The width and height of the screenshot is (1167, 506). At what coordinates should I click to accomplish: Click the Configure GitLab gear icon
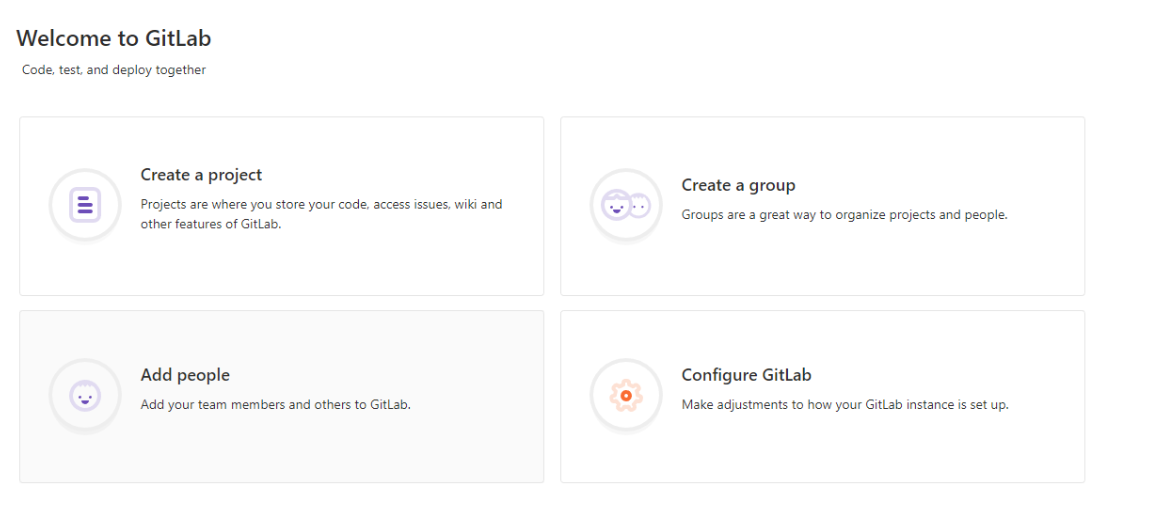(626, 396)
